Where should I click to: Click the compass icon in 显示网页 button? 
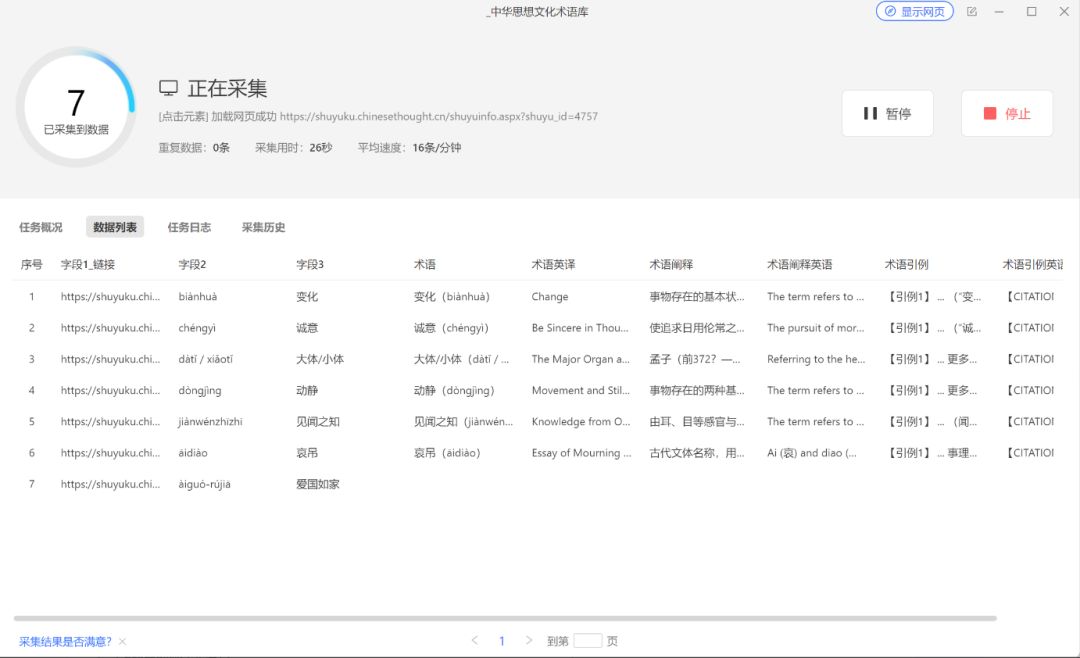point(891,12)
